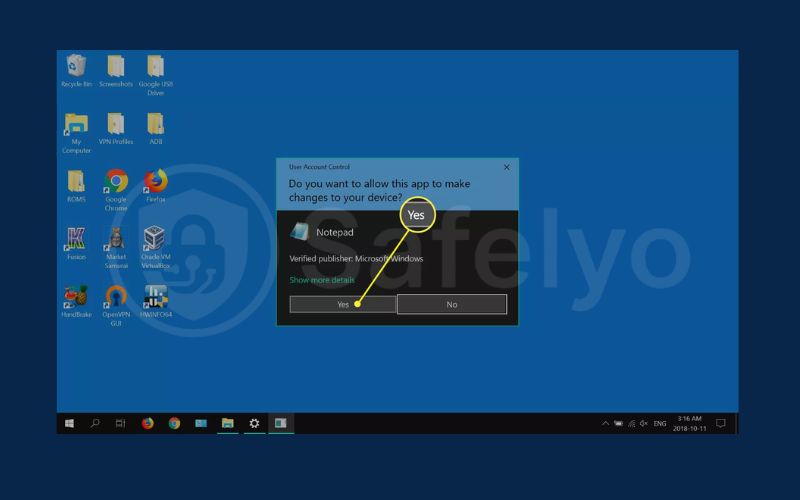Click the Firefox icon on the taskbar
The width and height of the screenshot is (800, 500).
147,423
